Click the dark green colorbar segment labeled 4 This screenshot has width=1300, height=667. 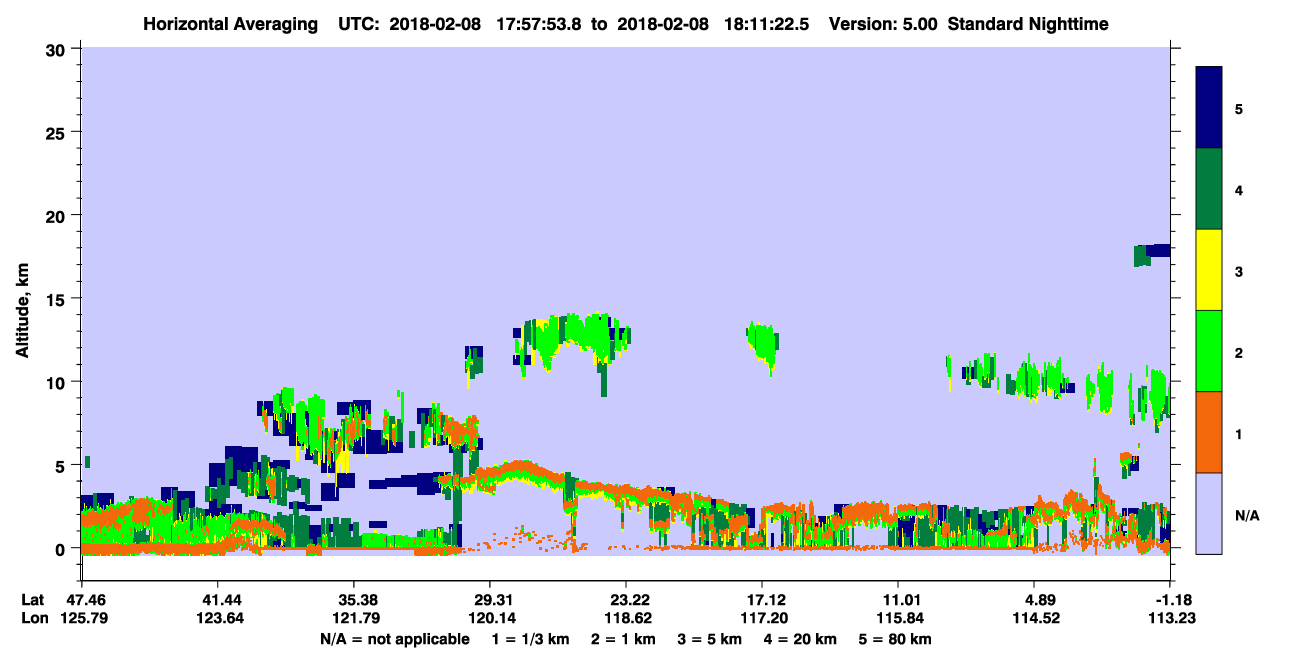[1209, 189]
